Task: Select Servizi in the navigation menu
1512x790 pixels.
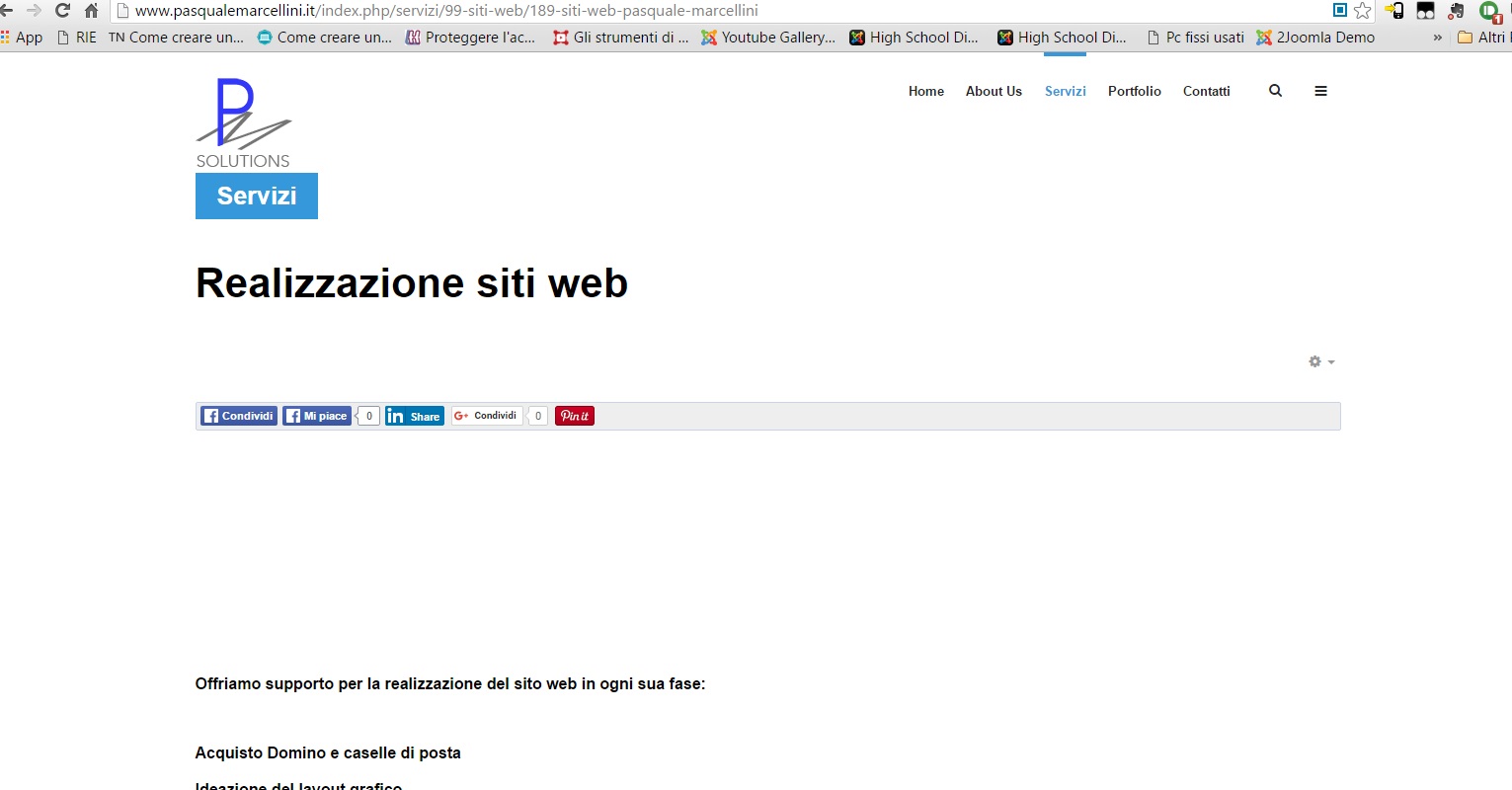Action: click(1066, 91)
